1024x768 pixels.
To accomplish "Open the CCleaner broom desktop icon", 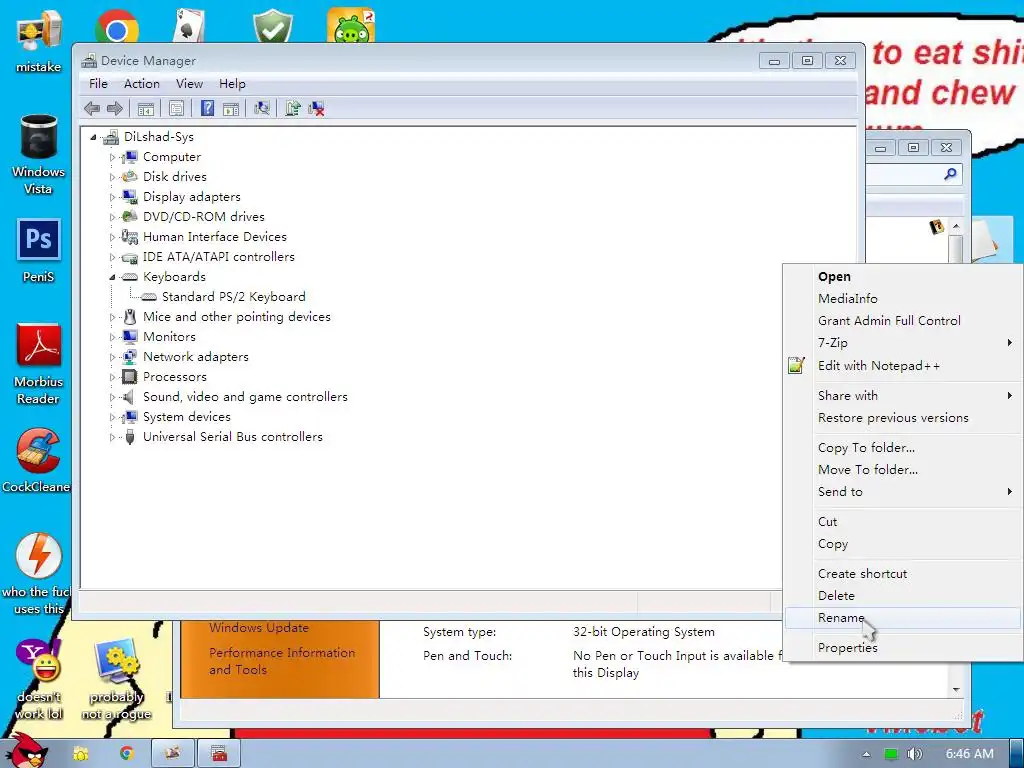I will 37,460.
